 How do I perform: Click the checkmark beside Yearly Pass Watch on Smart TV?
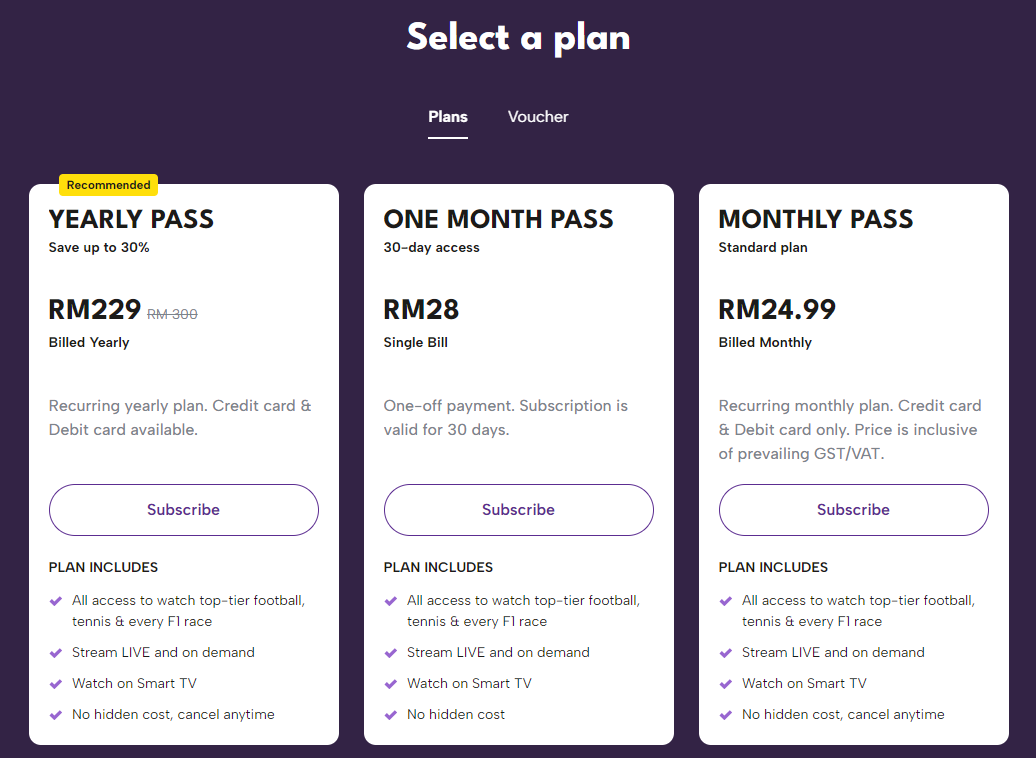(56, 684)
